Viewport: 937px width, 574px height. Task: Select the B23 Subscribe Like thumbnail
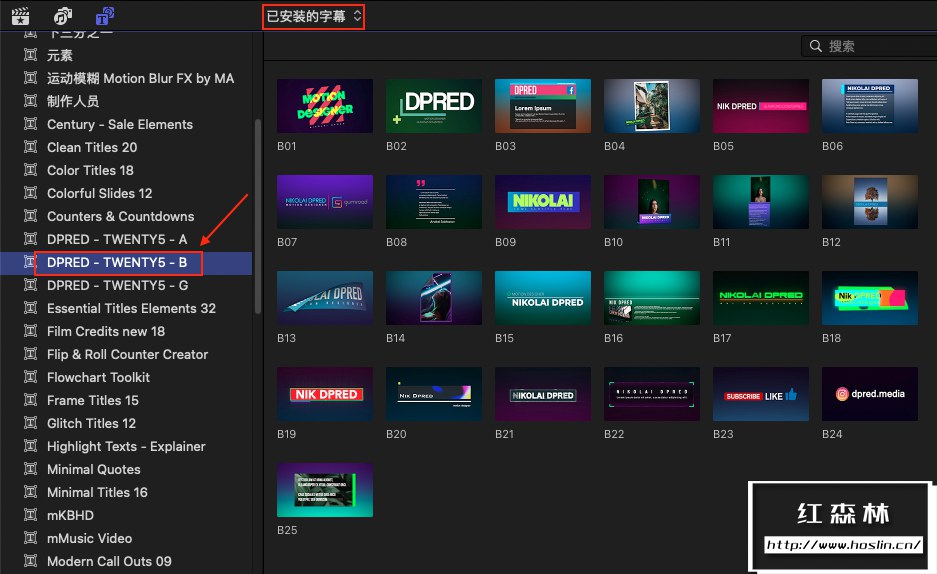[761, 394]
